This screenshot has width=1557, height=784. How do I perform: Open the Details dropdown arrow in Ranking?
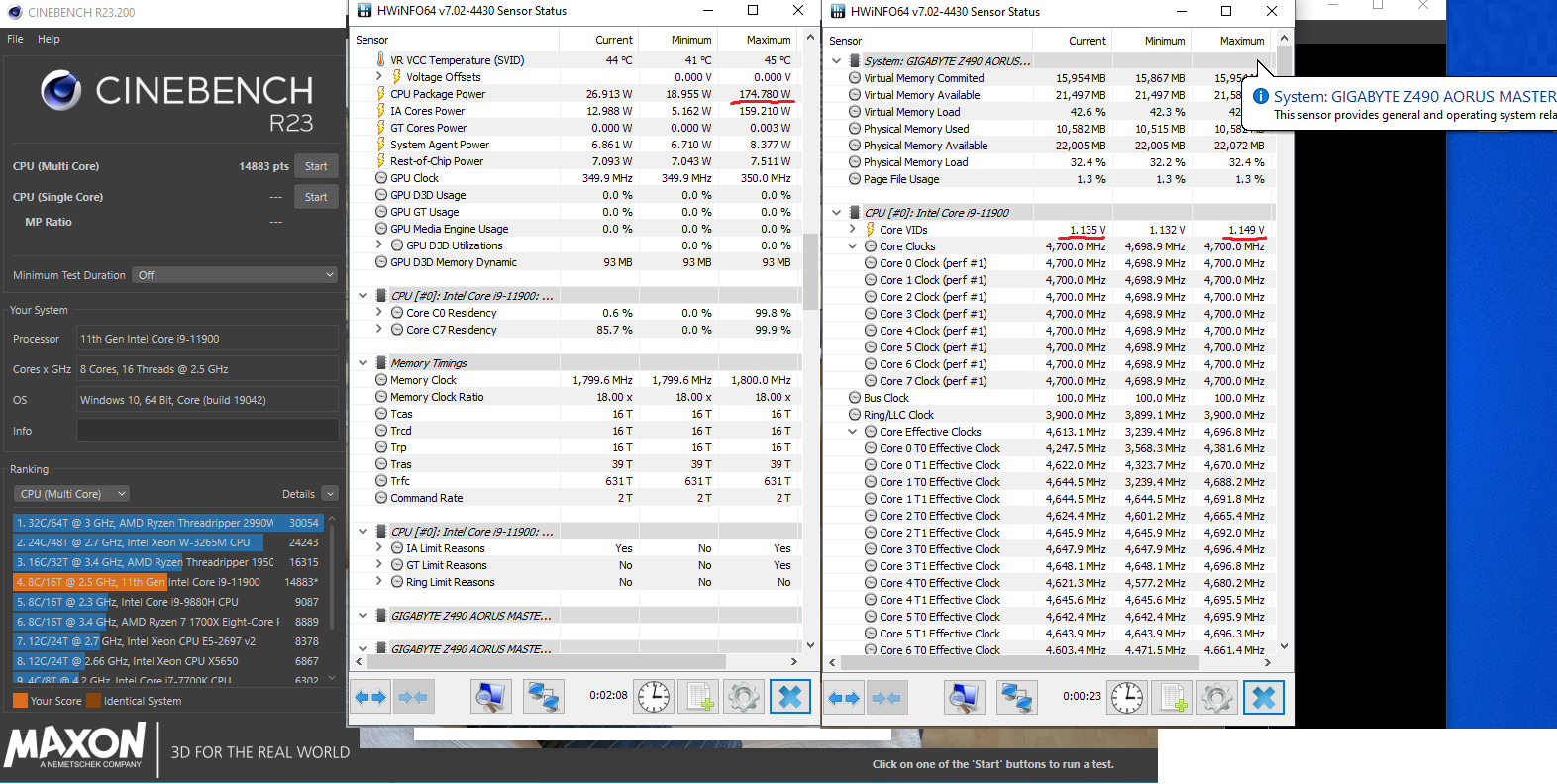331,494
